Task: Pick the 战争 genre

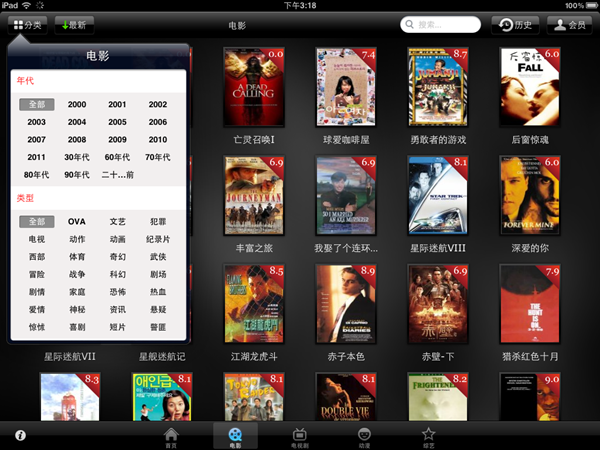Action: 77,274
